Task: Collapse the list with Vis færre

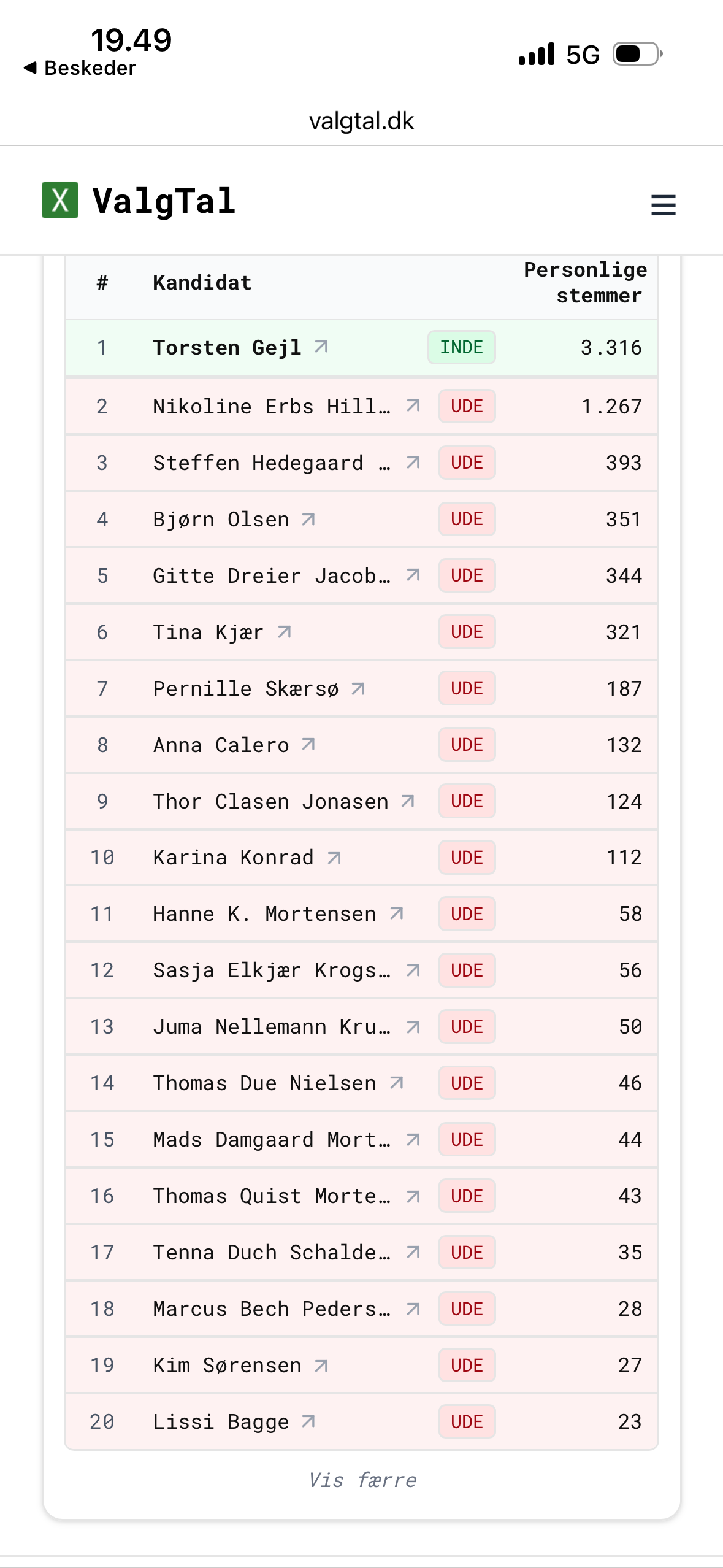Action: tap(362, 1480)
